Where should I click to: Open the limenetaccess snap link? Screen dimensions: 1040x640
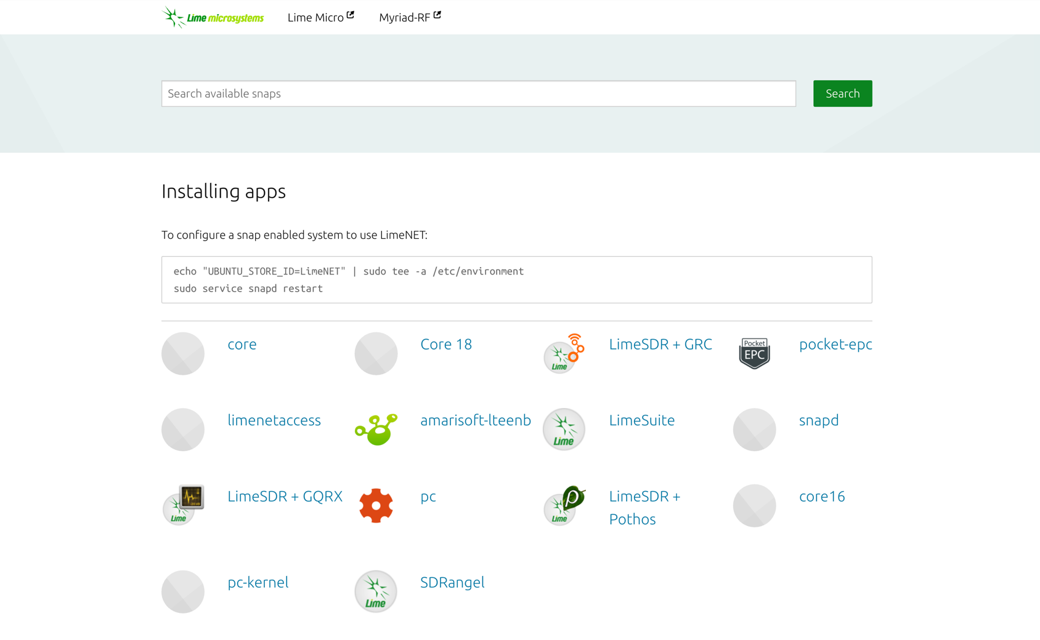pyautogui.click(x=274, y=420)
